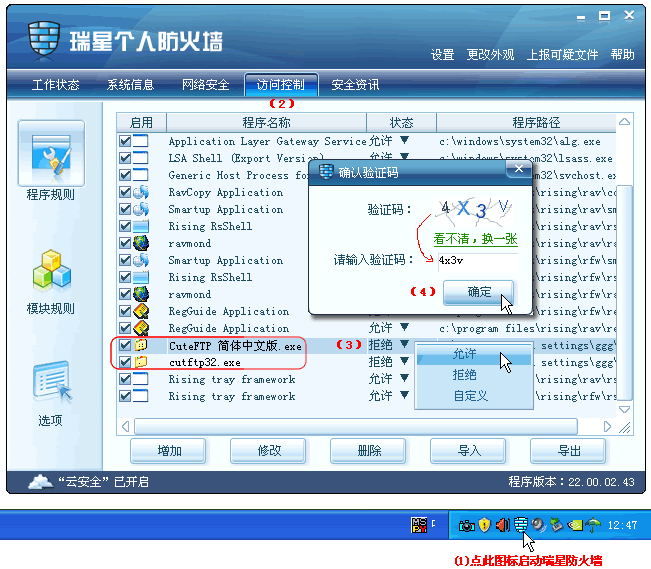Click the captcha image 4X3V
The height and width of the screenshot is (569, 651).
pos(474,211)
